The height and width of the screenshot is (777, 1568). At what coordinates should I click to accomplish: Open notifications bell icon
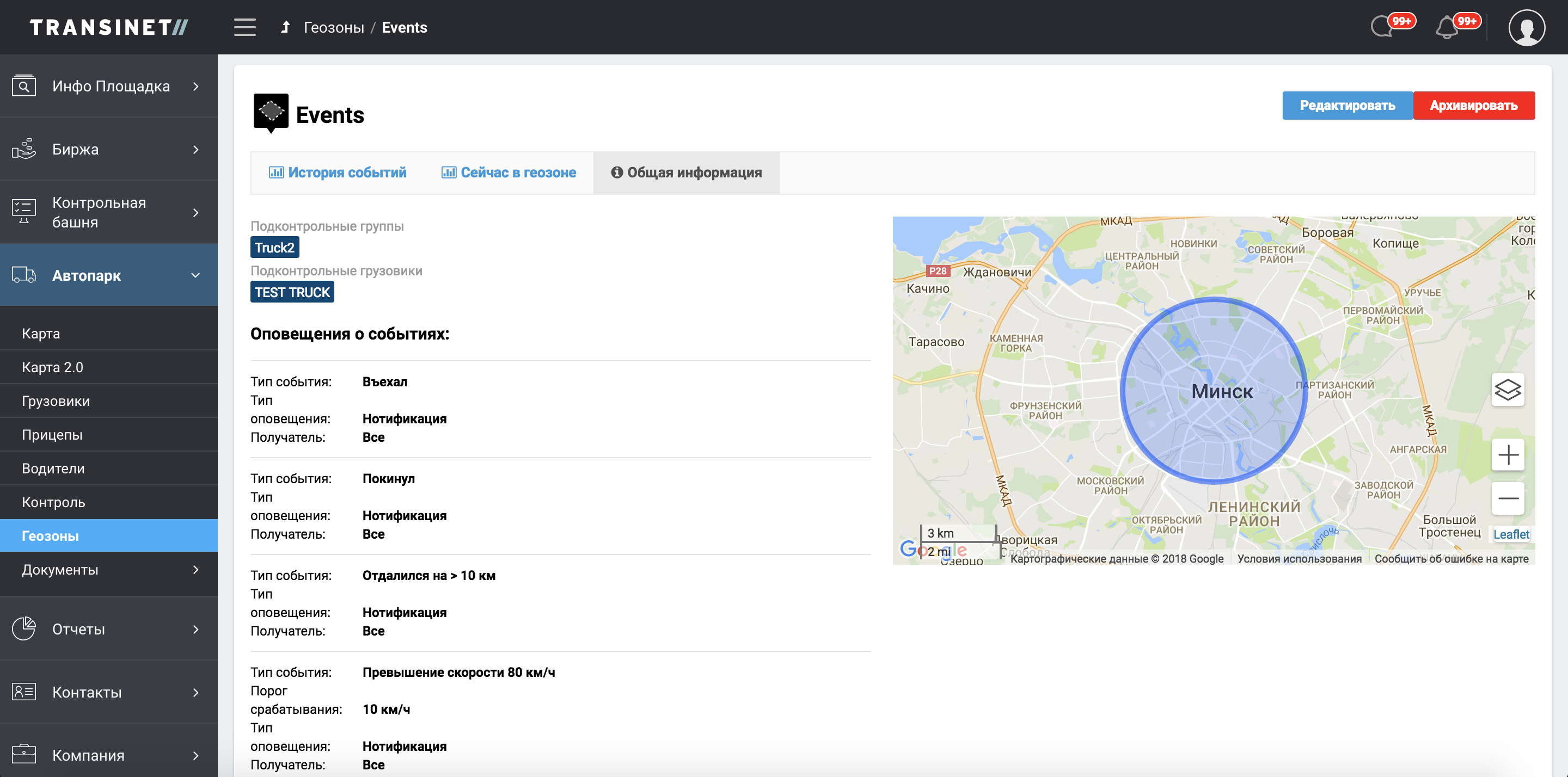(1447, 28)
